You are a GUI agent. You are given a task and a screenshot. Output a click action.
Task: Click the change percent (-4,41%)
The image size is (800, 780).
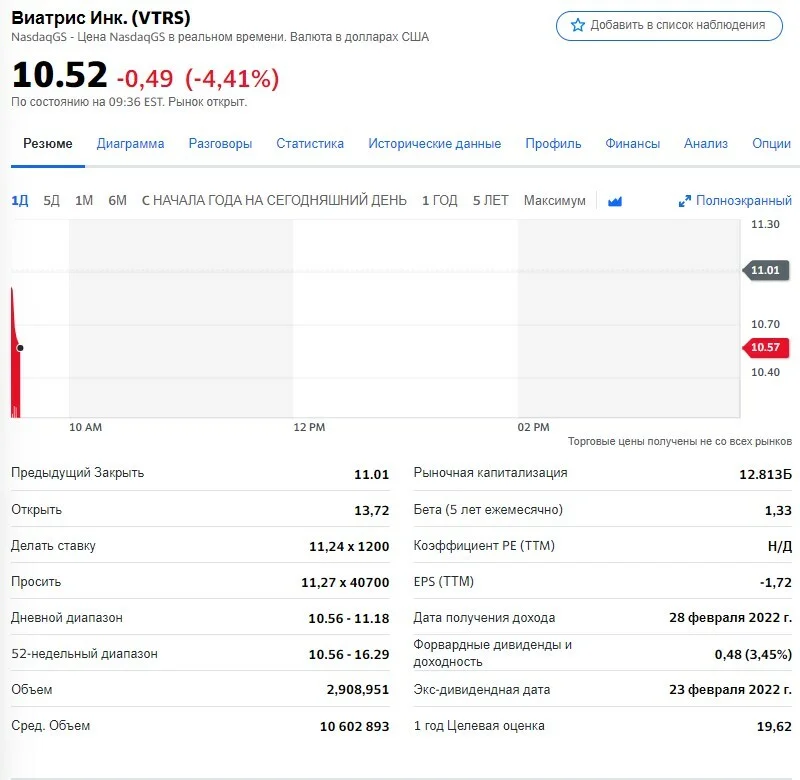click(232, 79)
